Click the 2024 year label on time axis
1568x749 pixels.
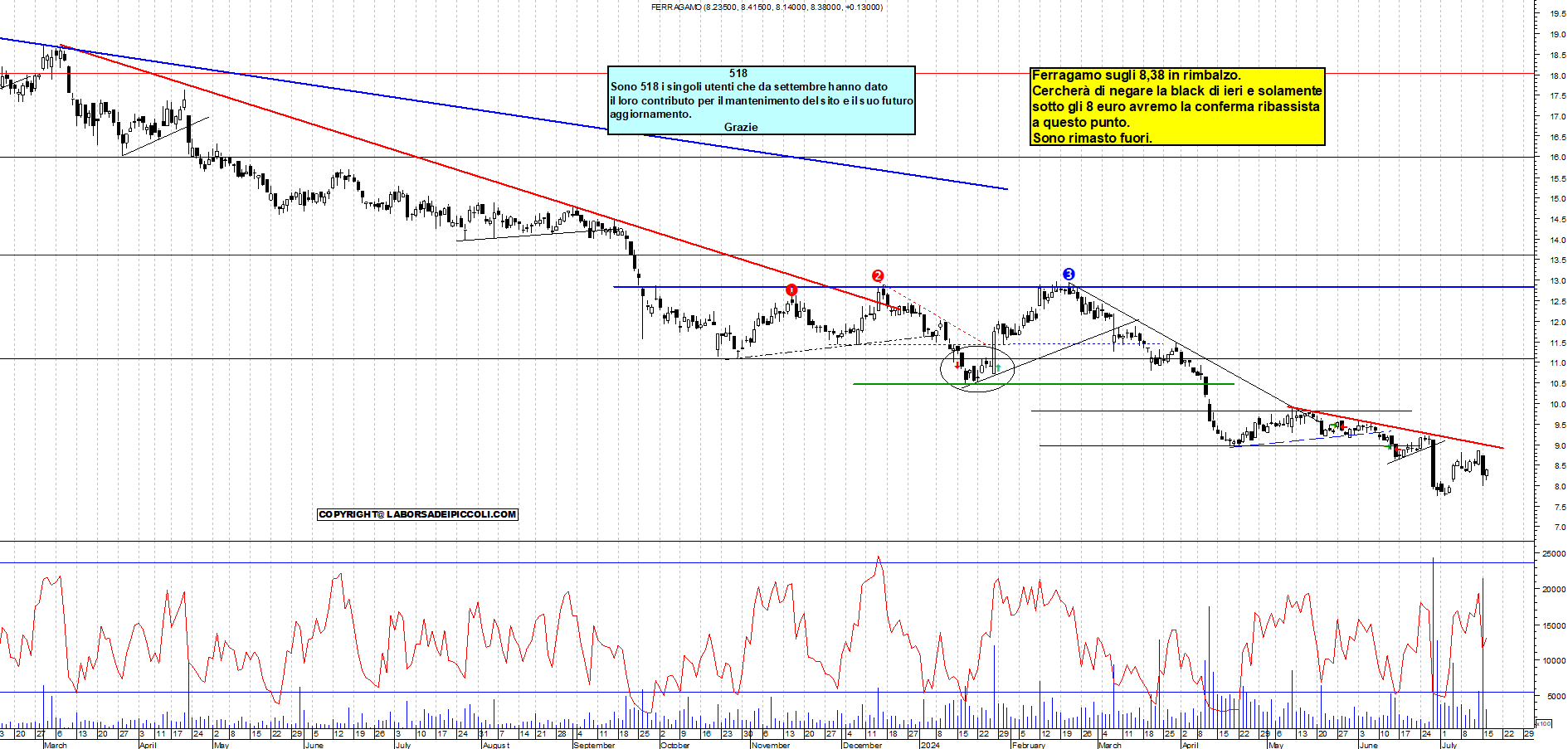pyautogui.click(x=930, y=745)
